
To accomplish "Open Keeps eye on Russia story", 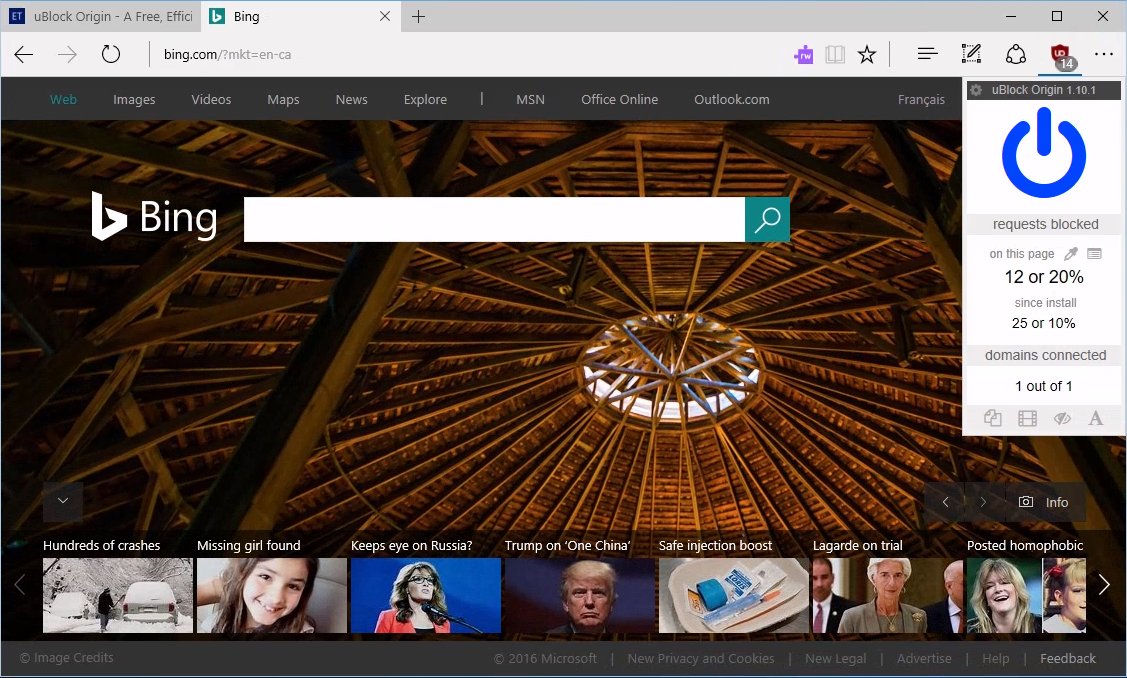I will [426, 595].
